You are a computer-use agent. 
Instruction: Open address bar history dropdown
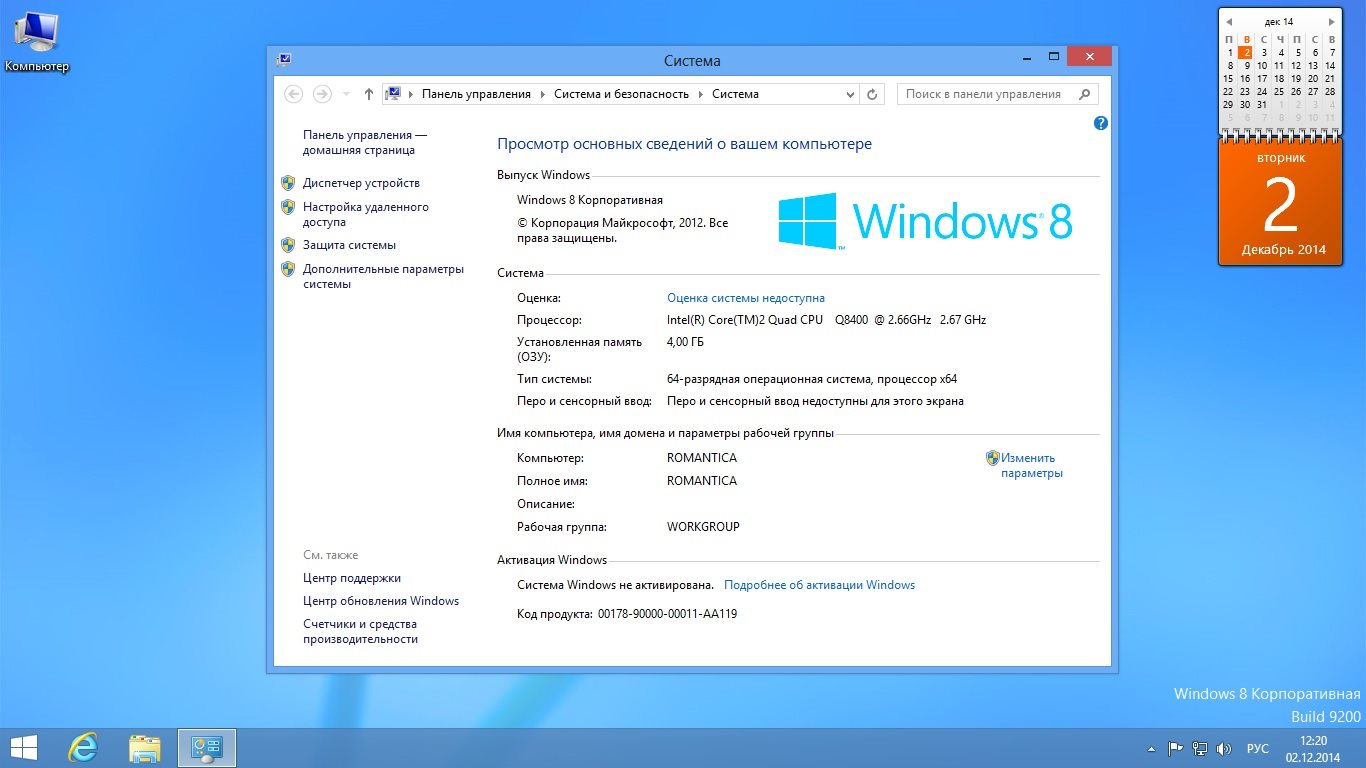(851, 94)
